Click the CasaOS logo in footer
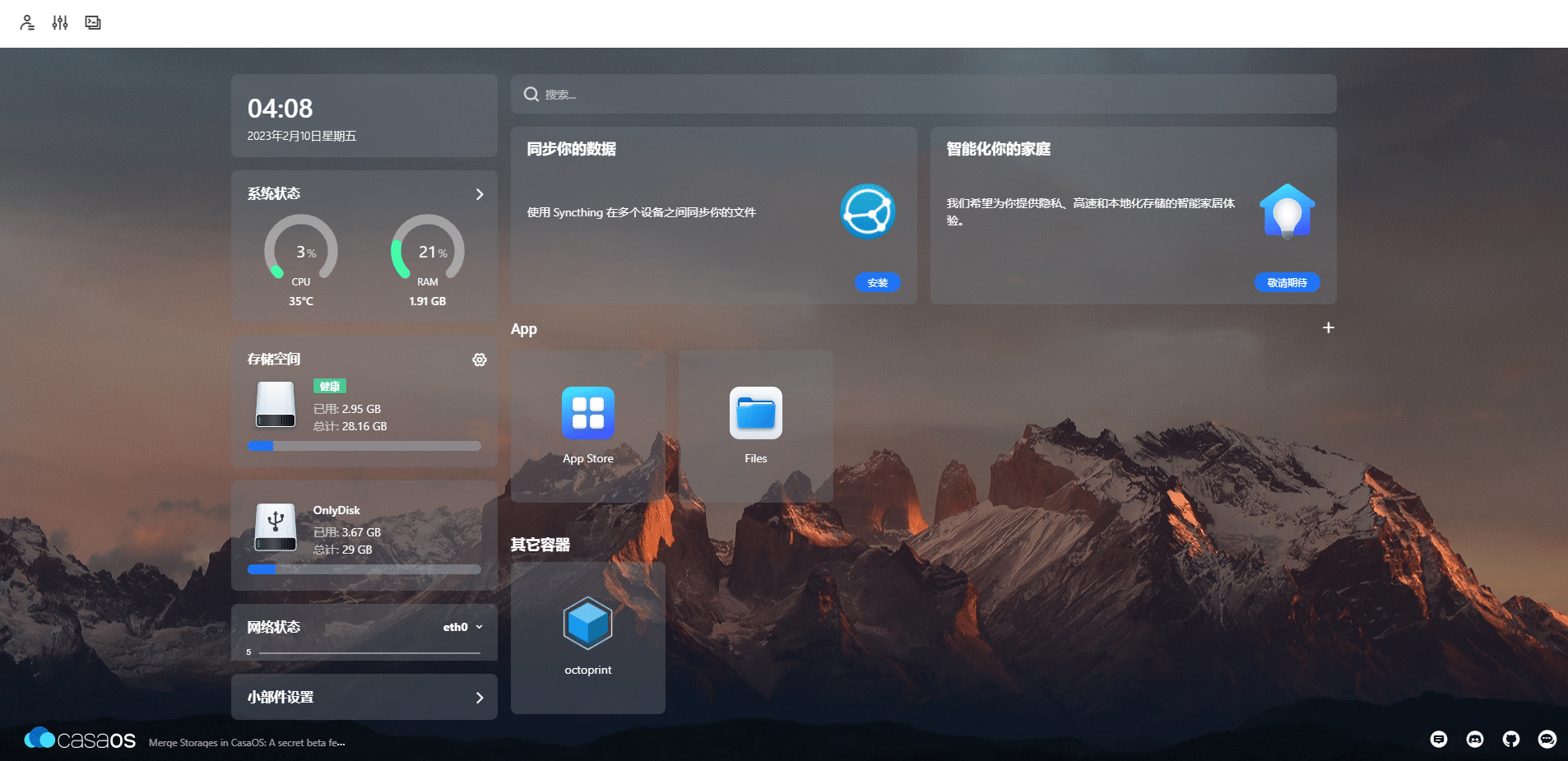This screenshot has height=761, width=1568. point(80,739)
